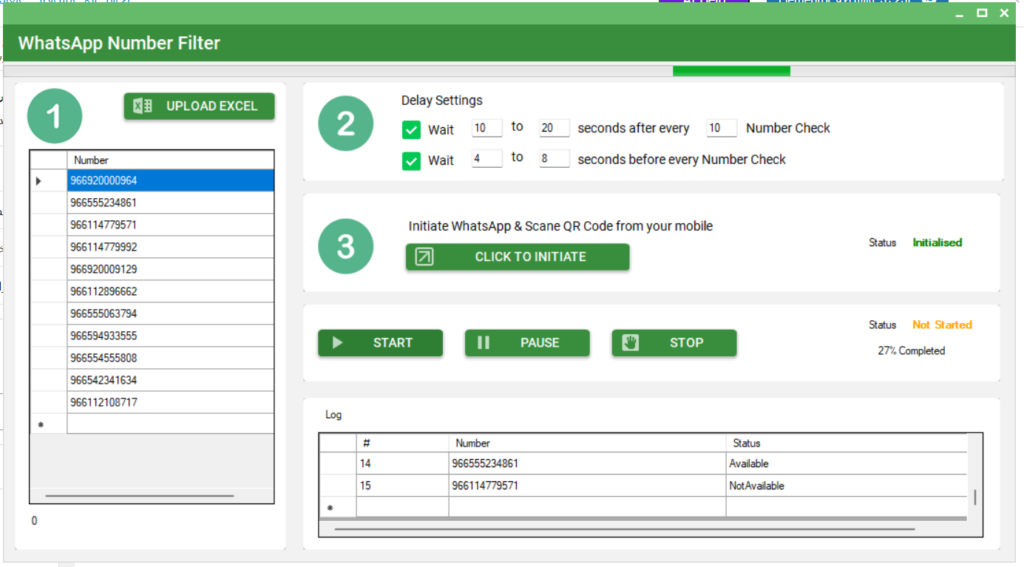Select number 966114779571 in the number list

[170, 225]
